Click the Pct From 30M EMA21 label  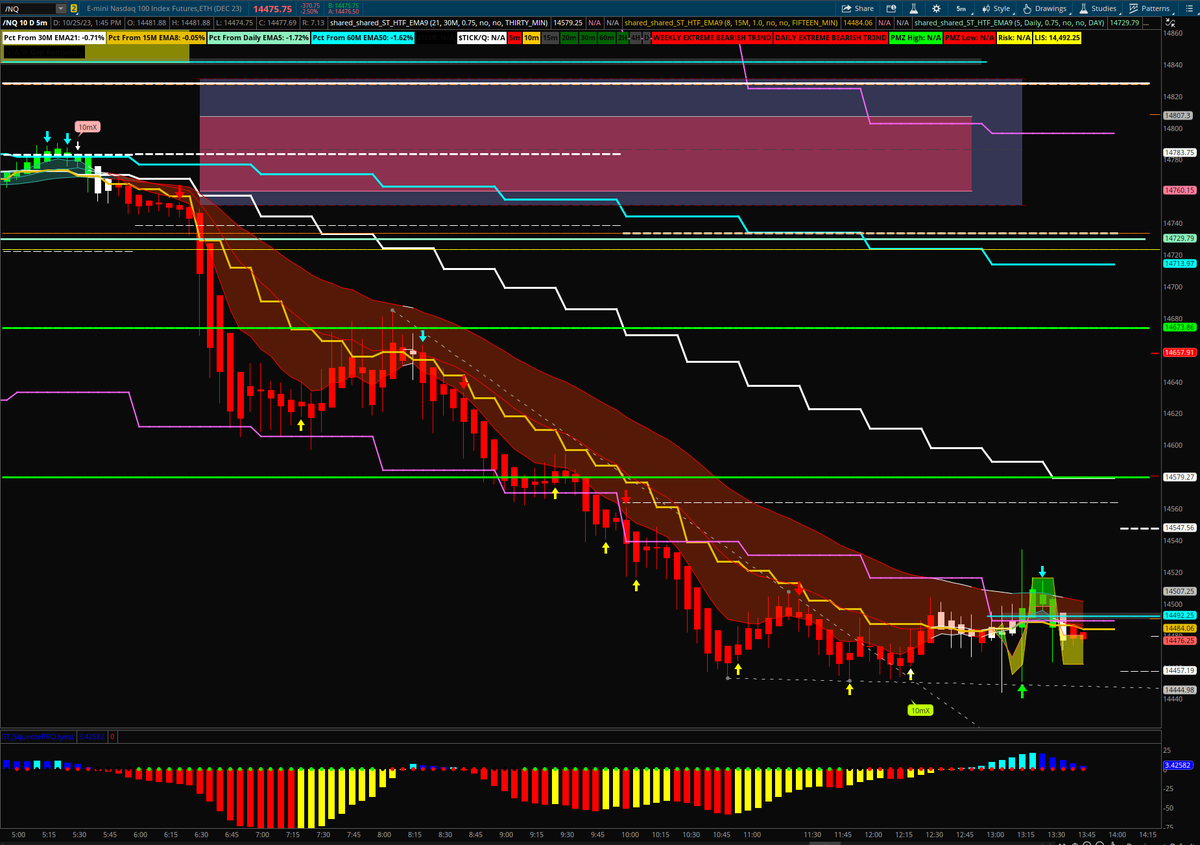(54, 37)
